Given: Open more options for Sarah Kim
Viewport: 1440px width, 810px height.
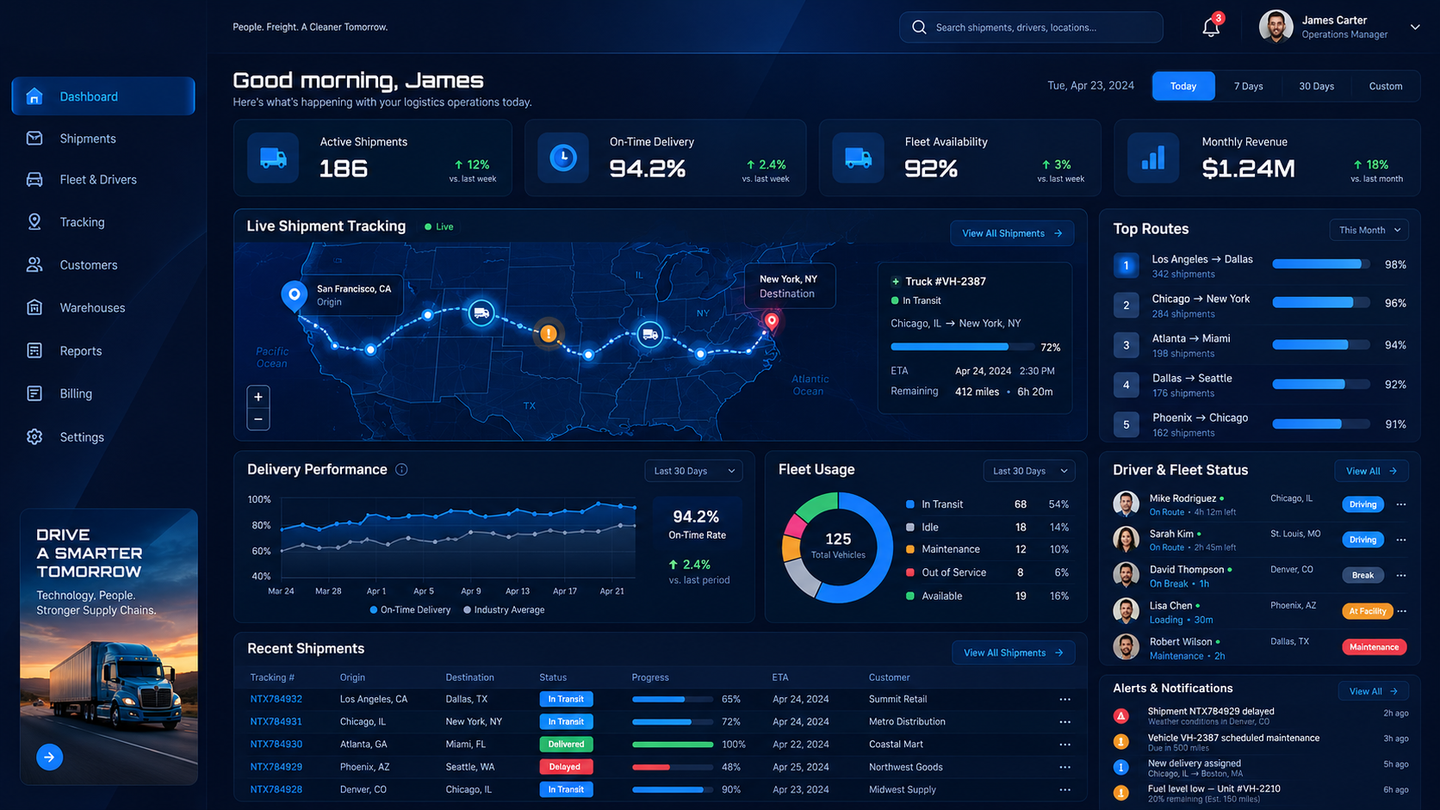Looking at the screenshot, I should pos(1401,540).
